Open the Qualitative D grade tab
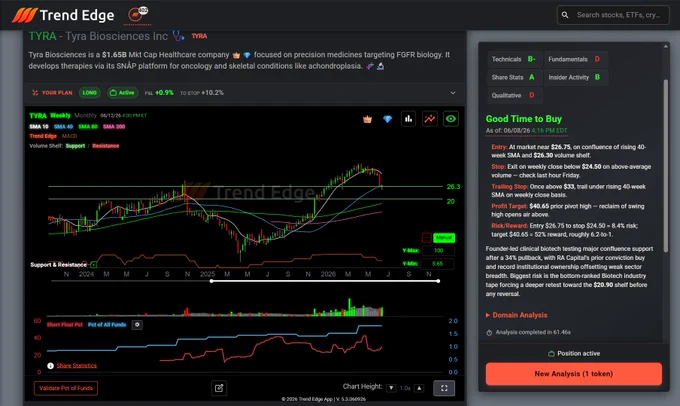680x406 pixels. click(x=513, y=95)
